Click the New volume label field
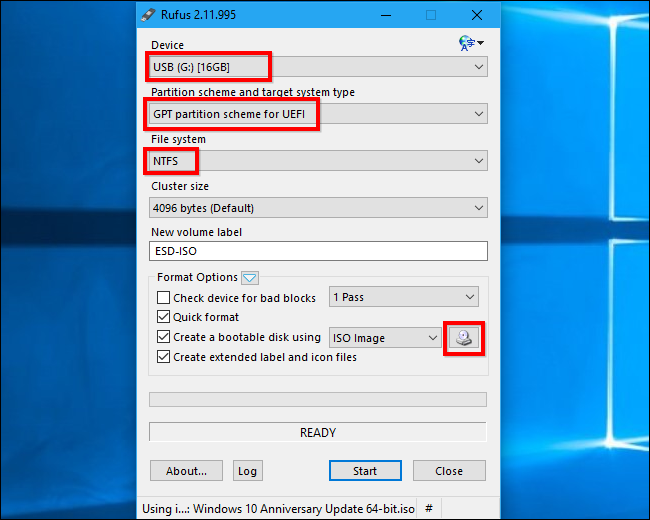 pos(318,252)
